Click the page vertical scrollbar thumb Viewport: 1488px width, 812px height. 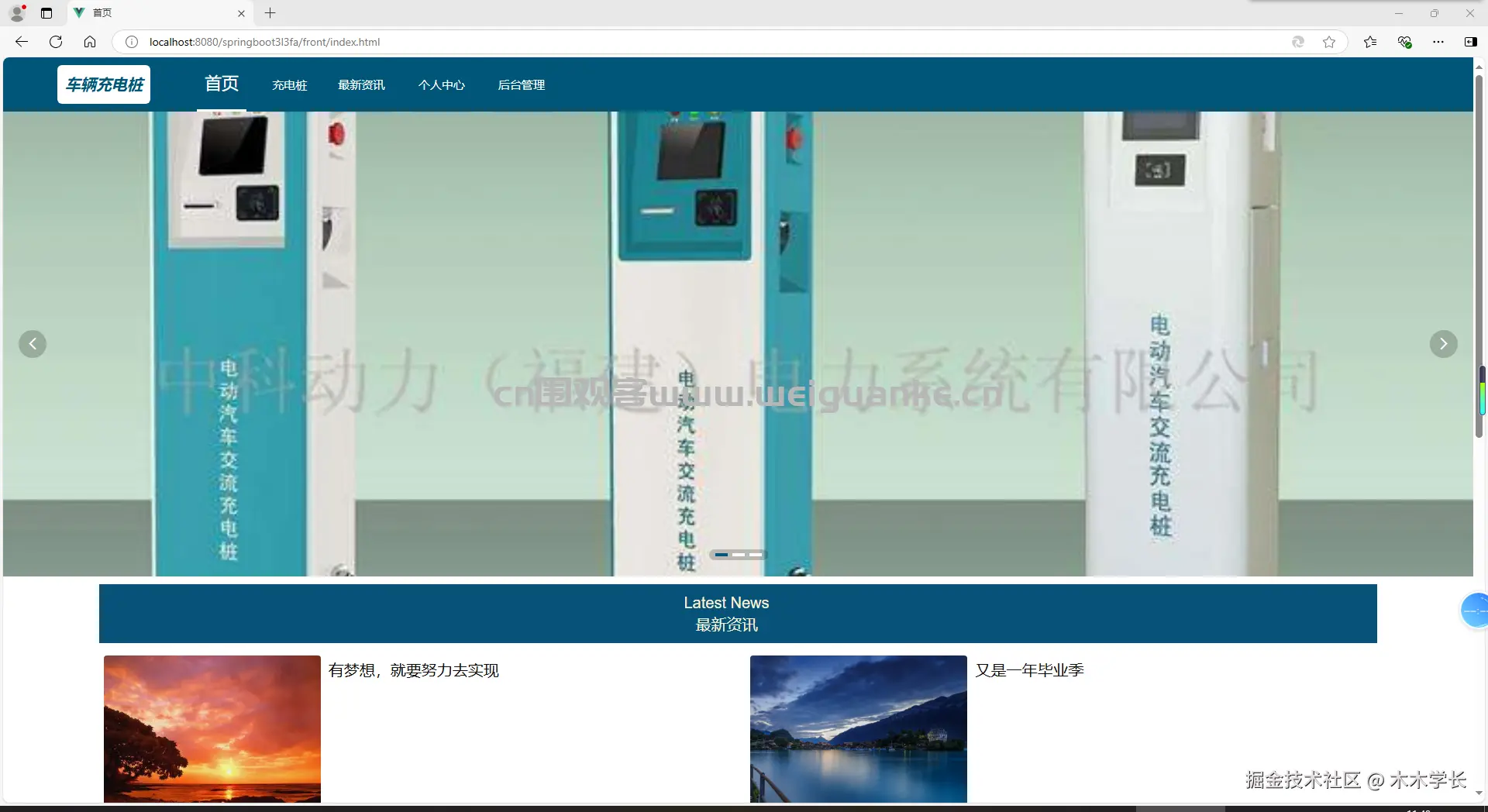pos(1479,256)
